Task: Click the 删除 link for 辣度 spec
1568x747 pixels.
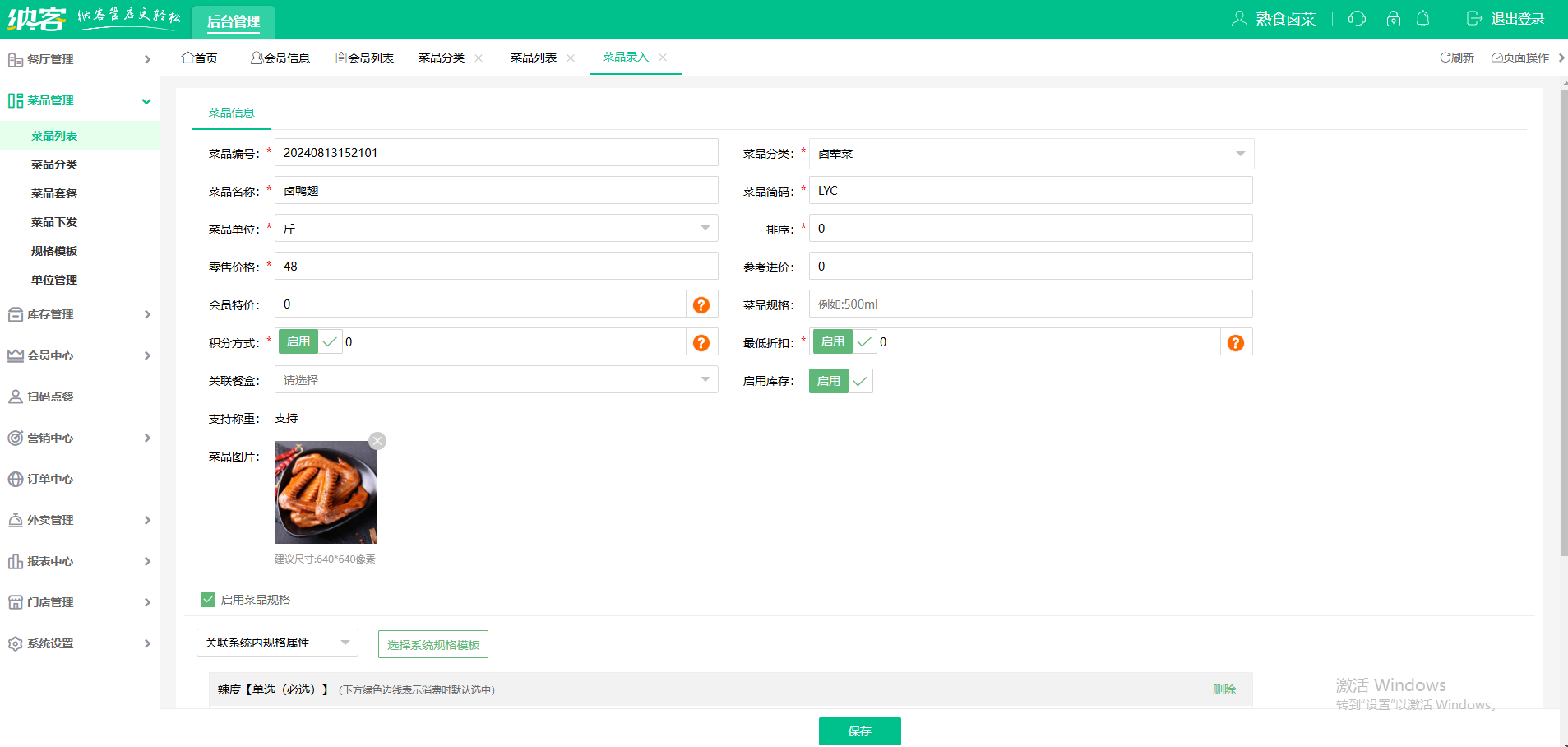Action: pos(1224,689)
